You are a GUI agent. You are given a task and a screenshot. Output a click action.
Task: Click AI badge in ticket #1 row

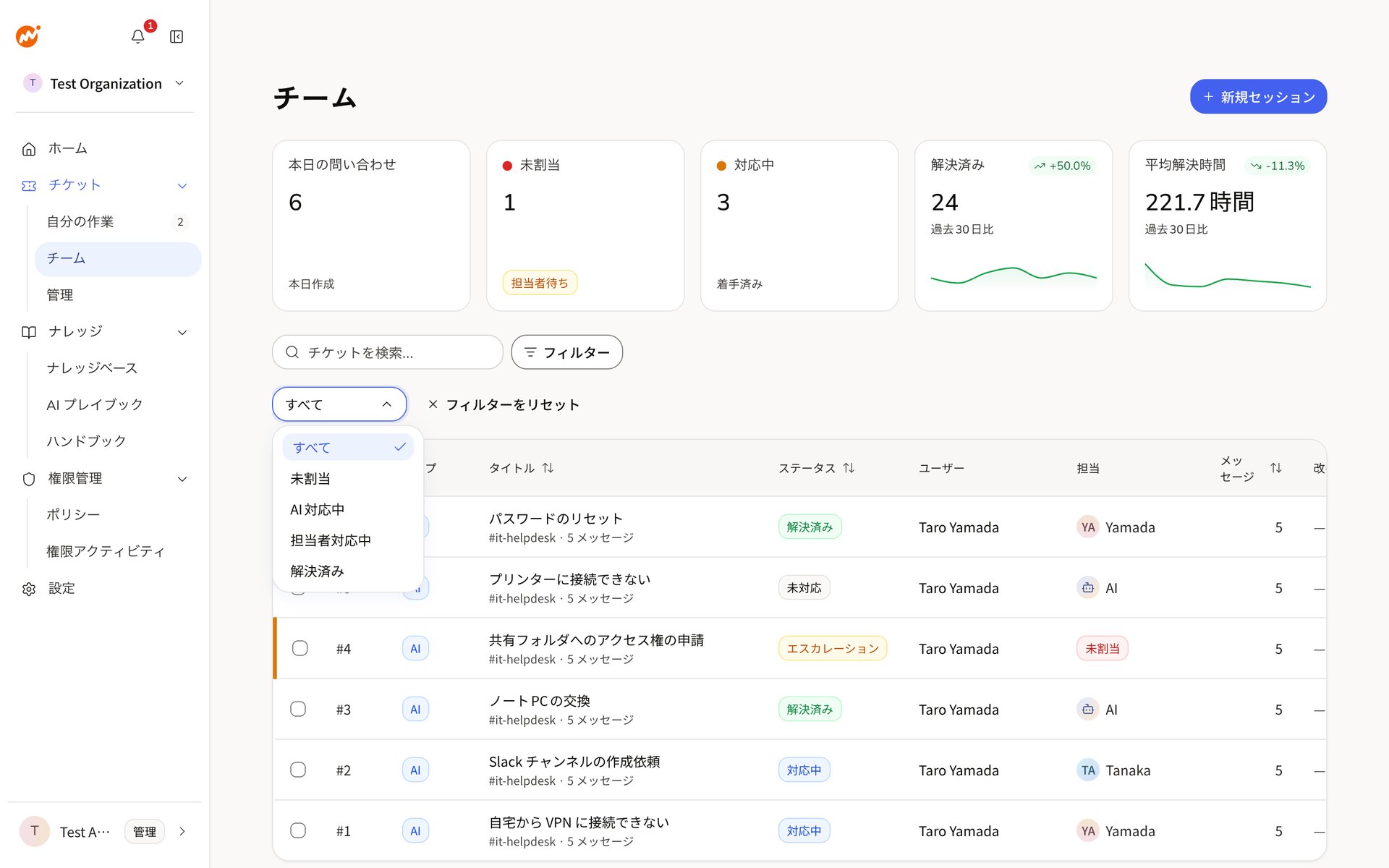[x=415, y=831]
